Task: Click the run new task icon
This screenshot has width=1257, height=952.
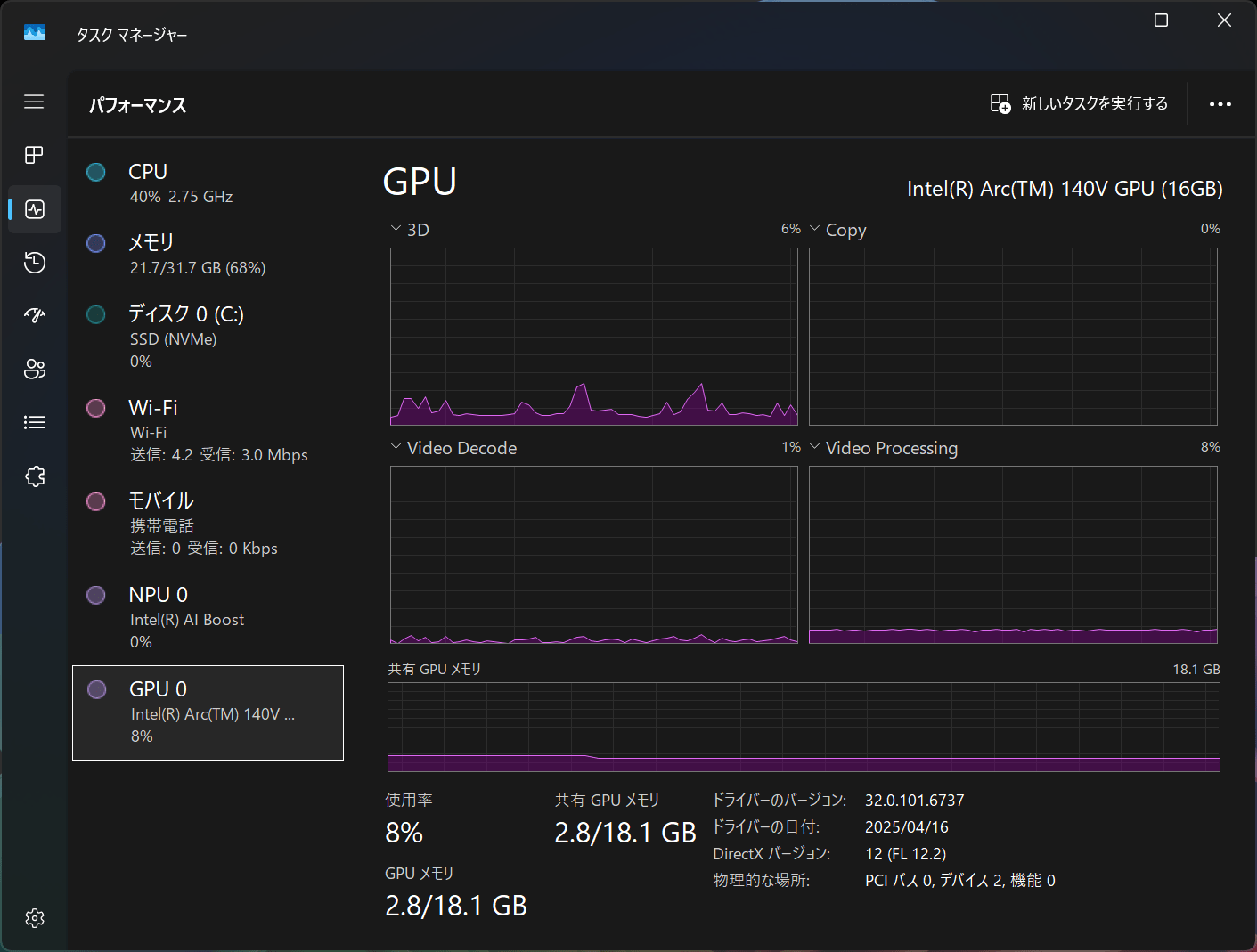Action: [1000, 103]
